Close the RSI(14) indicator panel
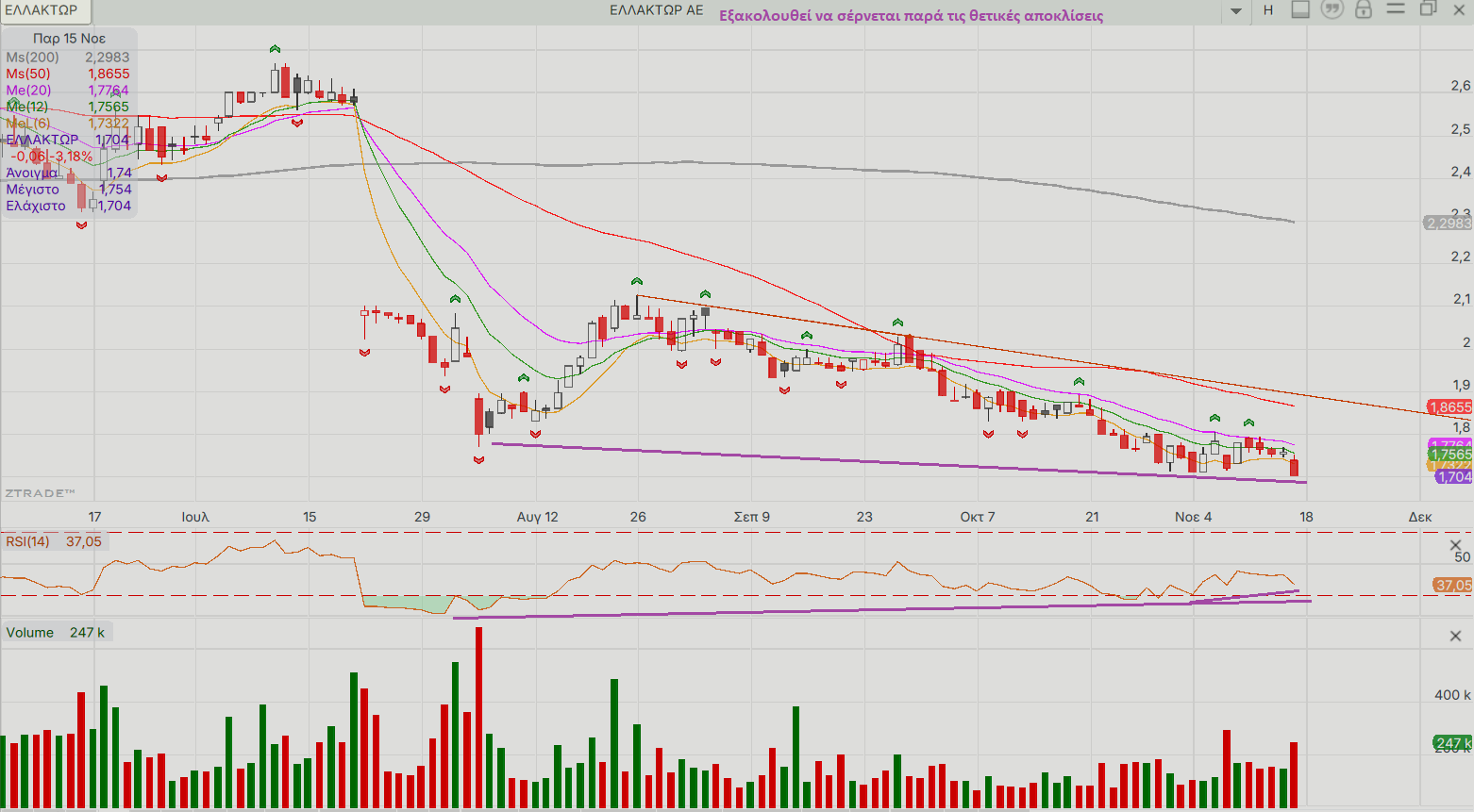 click(1455, 545)
